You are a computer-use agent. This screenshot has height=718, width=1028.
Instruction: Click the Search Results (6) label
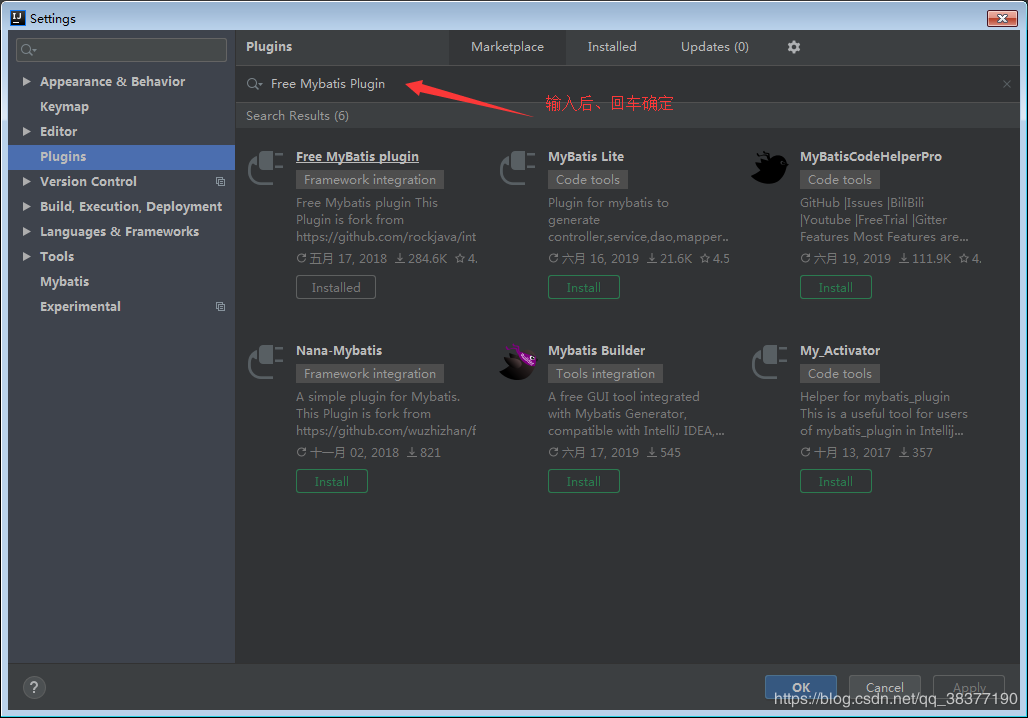click(x=298, y=116)
